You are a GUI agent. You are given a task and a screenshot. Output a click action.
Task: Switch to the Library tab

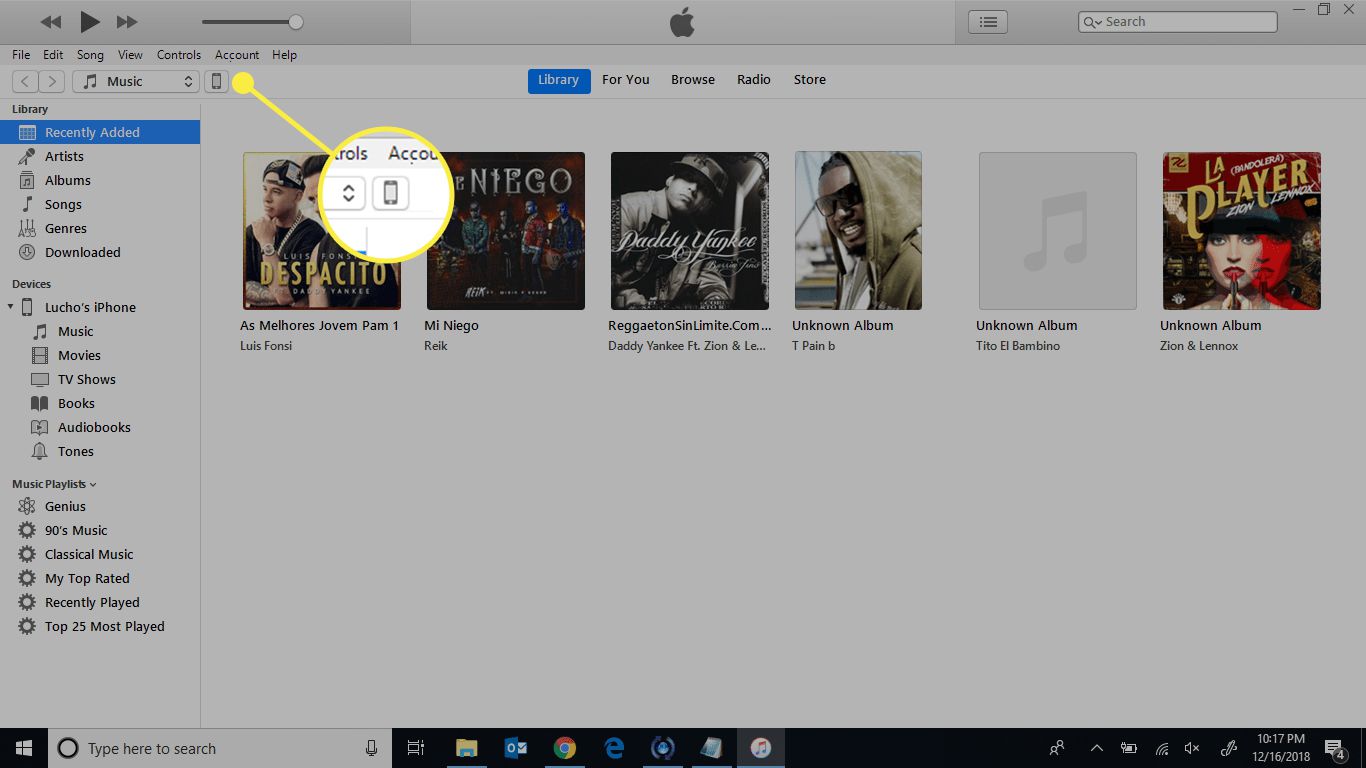click(x=559, y=80)
